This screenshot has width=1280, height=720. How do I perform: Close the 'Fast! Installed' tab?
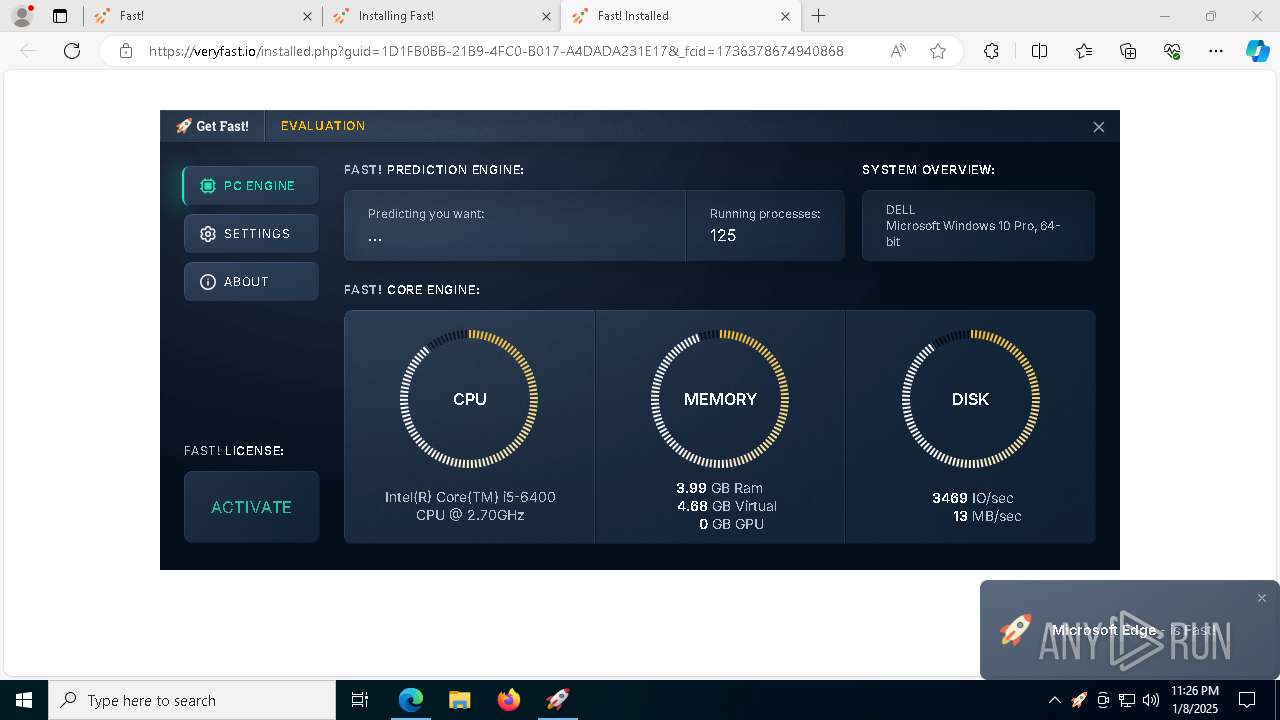click(785, 16)
